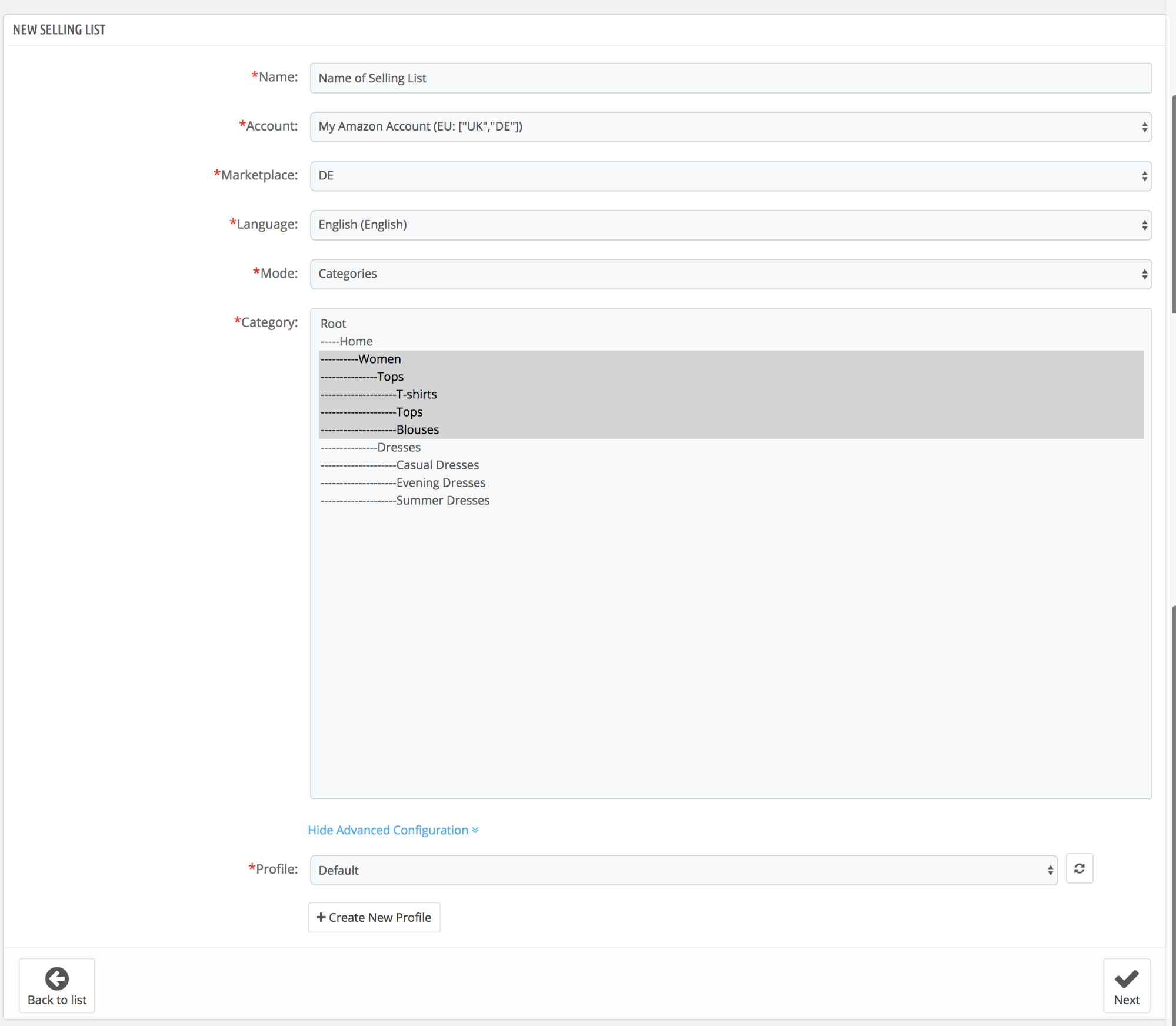Hide Advanced Configuration link
The width and height of the screenshot is (1176, 1026).
pyautogui.click(x=393, y=830)
